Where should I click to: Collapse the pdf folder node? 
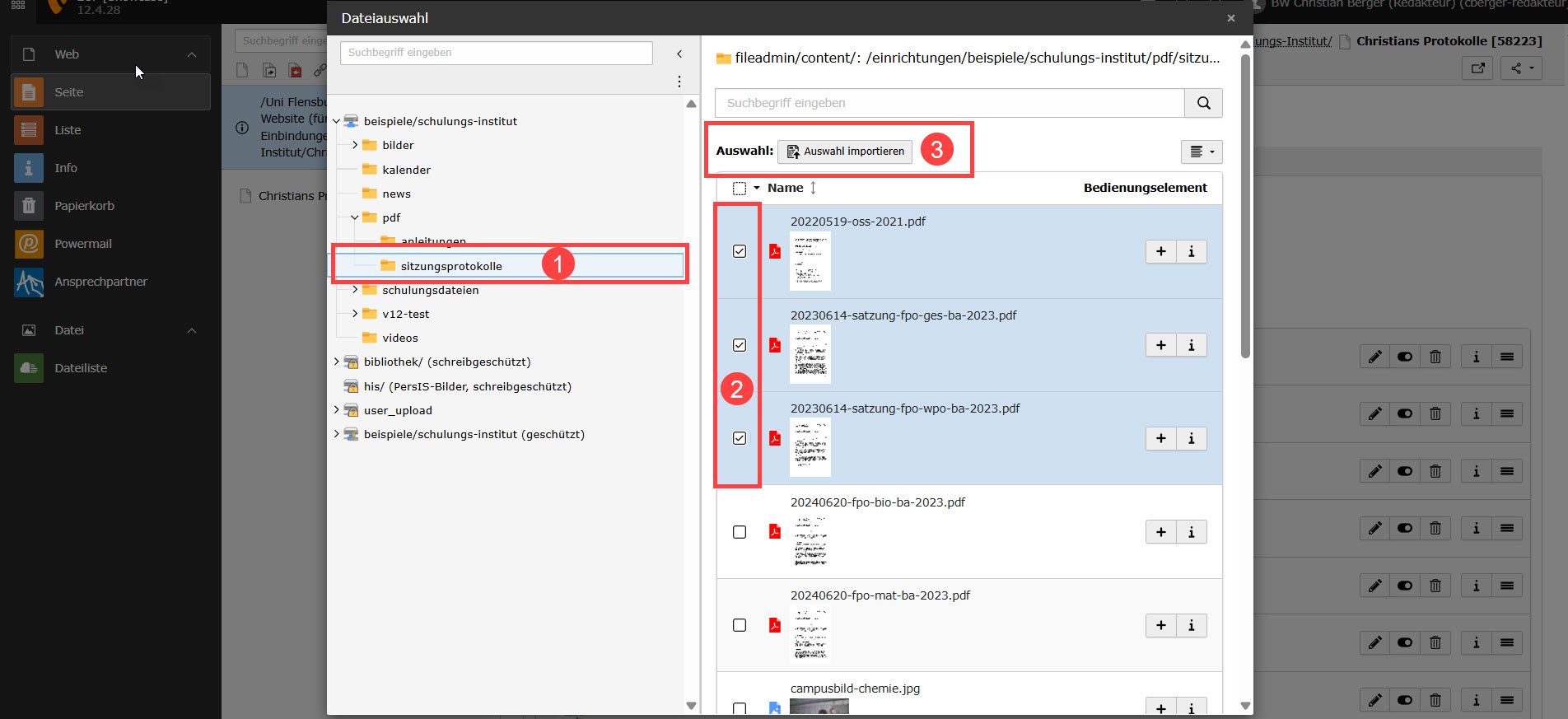pyautogui.click(x=355, y=217)
